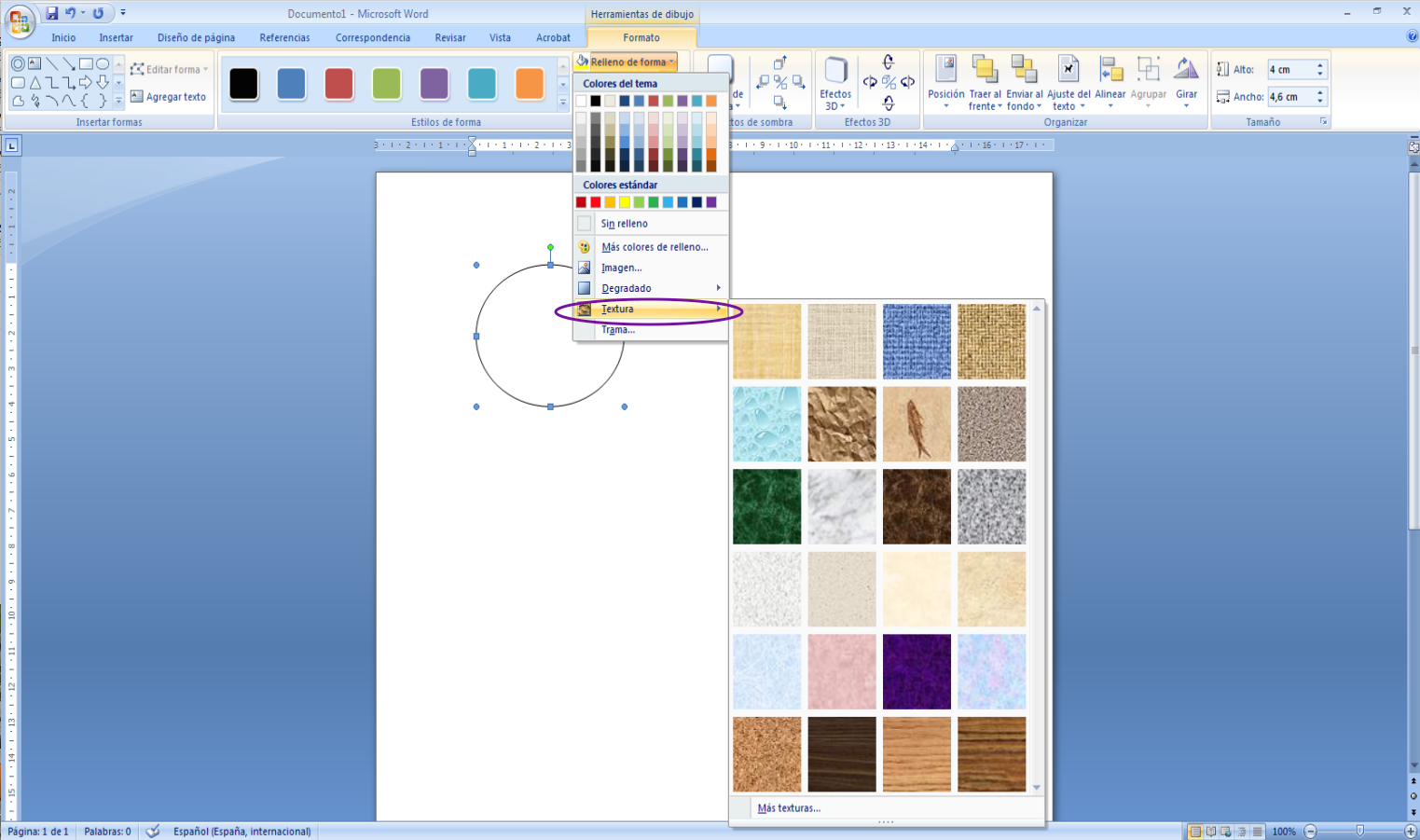Screen dimensions: 1420x840
Task: Switch to draft view in status bar
Action: click(1257, 831)
